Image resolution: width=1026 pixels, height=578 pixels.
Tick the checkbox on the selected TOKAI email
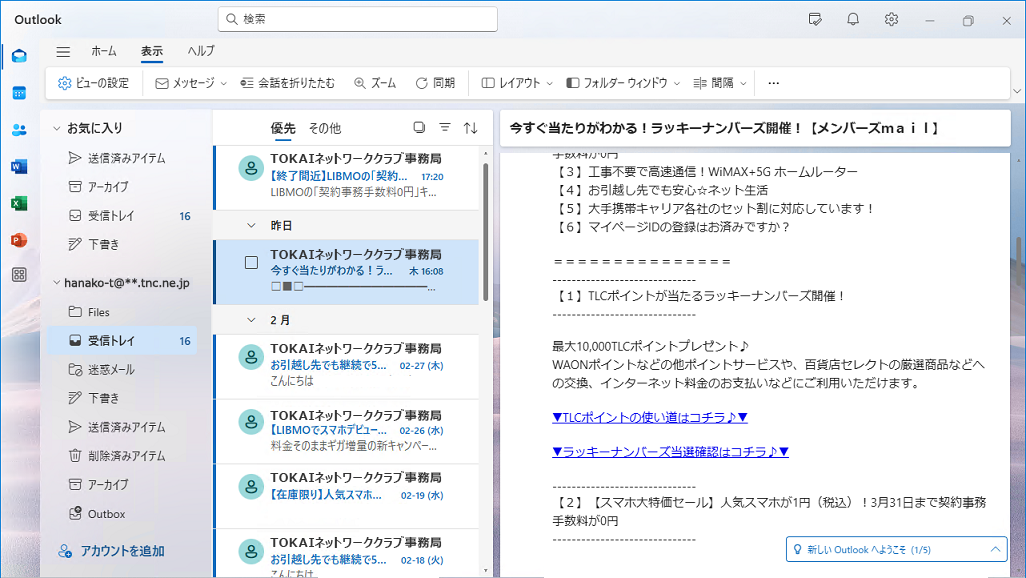pos(251,263)
